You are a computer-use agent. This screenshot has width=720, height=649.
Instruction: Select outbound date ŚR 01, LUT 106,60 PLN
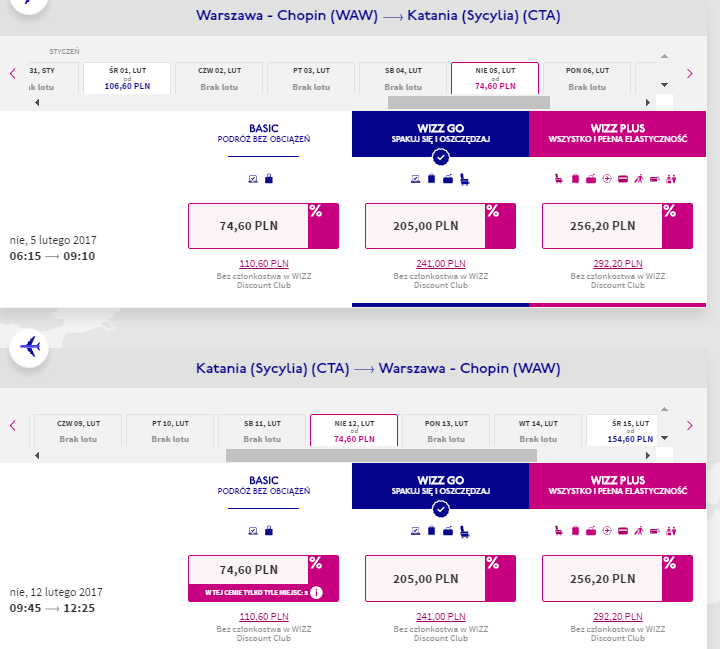pyautogui.click(x=127, y=79)
